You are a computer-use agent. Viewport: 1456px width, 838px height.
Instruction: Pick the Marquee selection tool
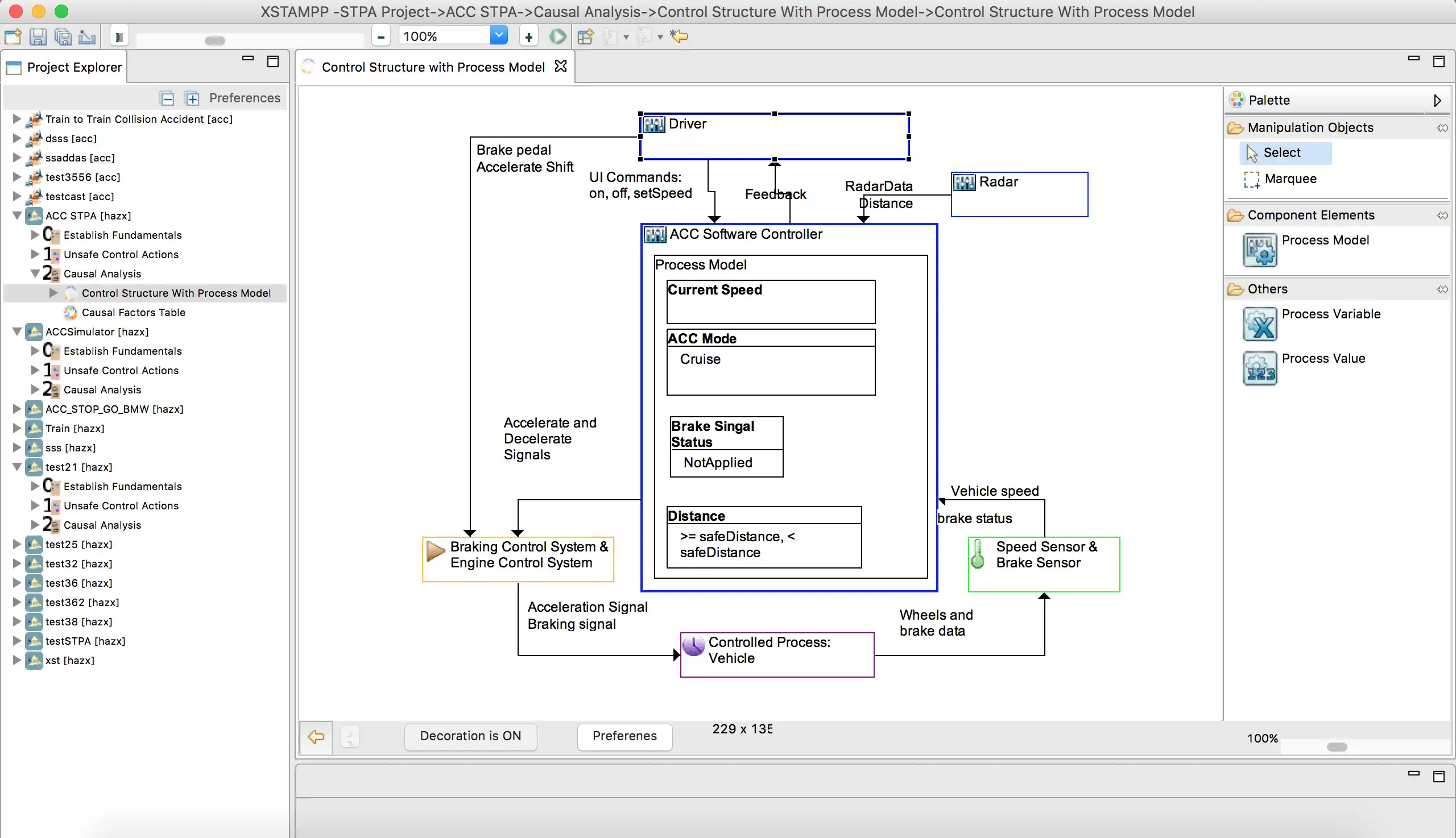[x=1289, y=179]
